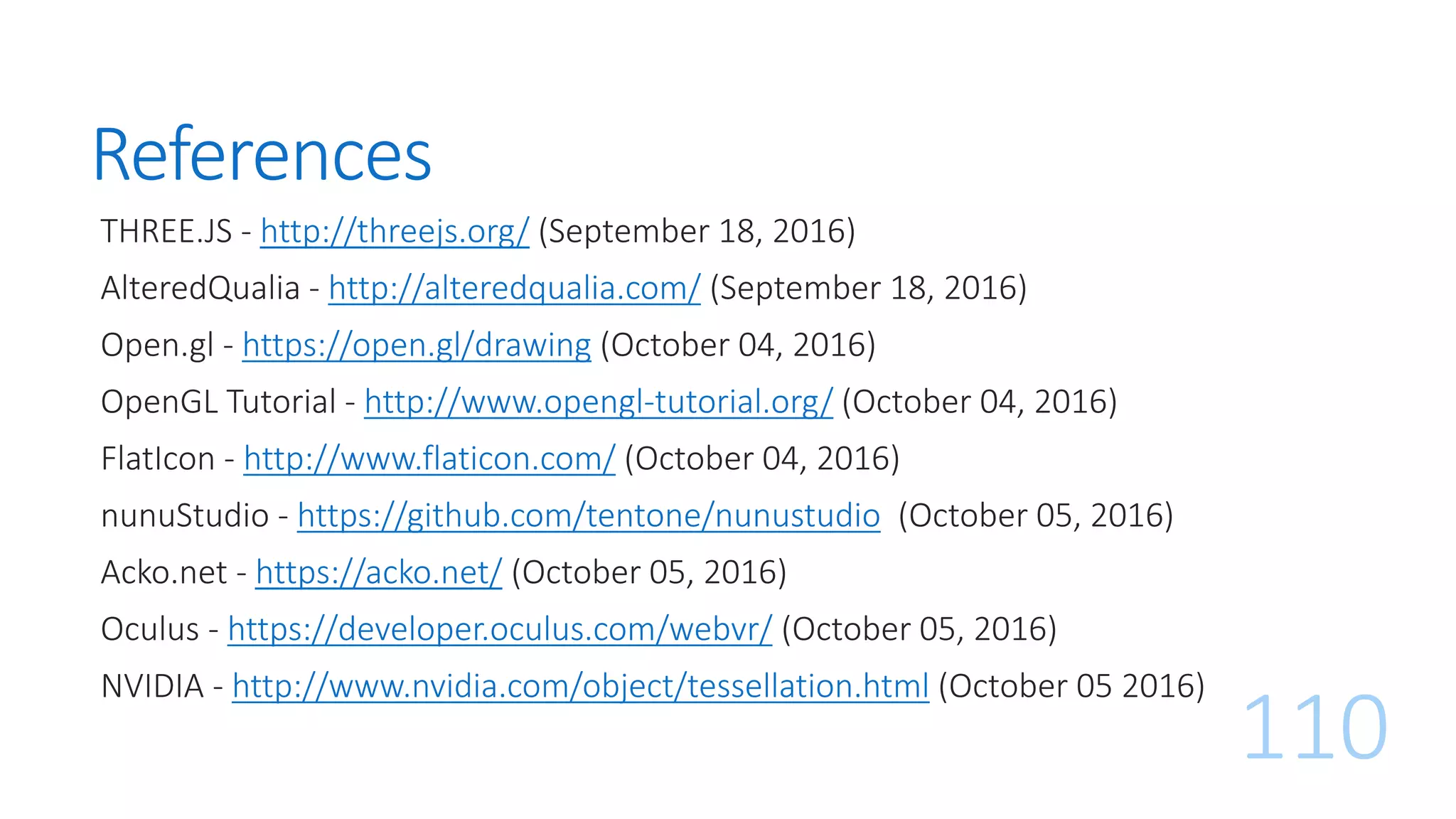Visit the nvidia.com tessellation.html link

point(581,687)
